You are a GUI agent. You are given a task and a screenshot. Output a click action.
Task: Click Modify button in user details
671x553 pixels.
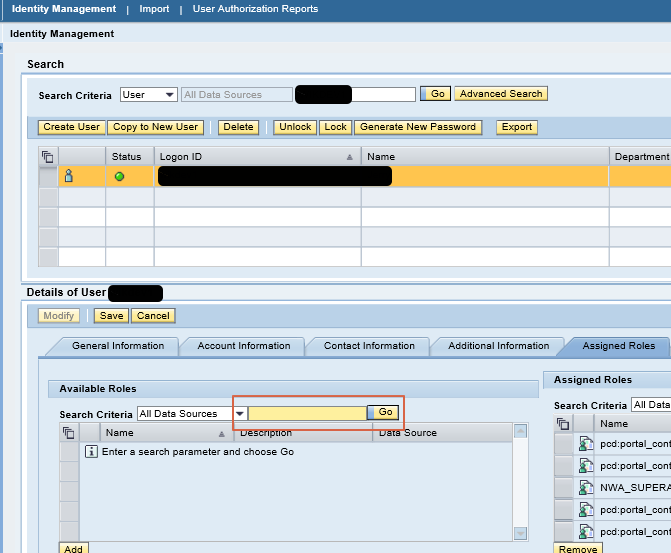pyautogui.click(x=59, y=316)
